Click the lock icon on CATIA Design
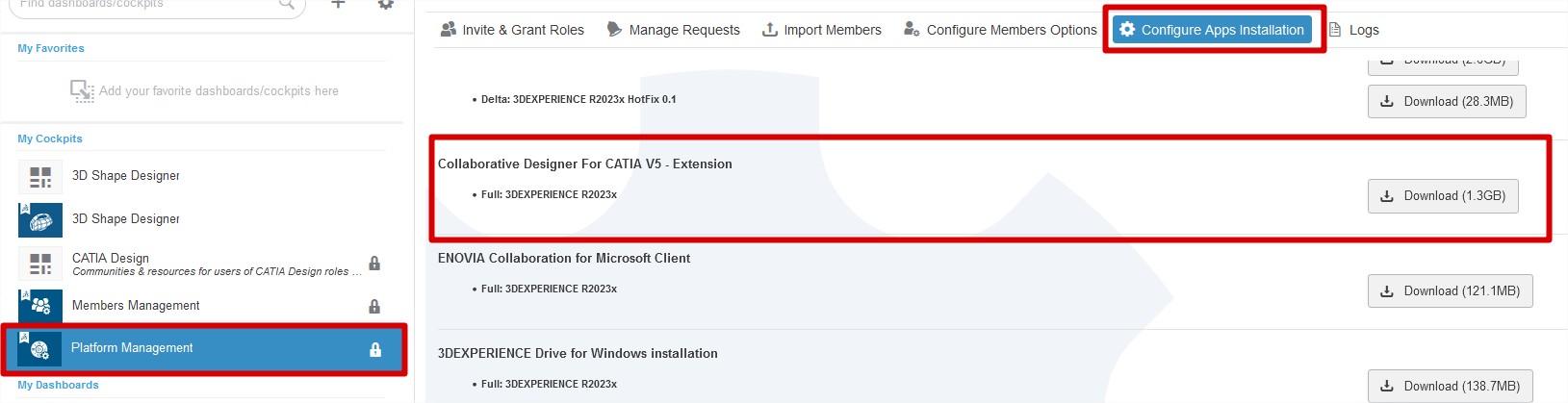The height and width of the screenshot is (403, 1568). [x=374, y=264]
